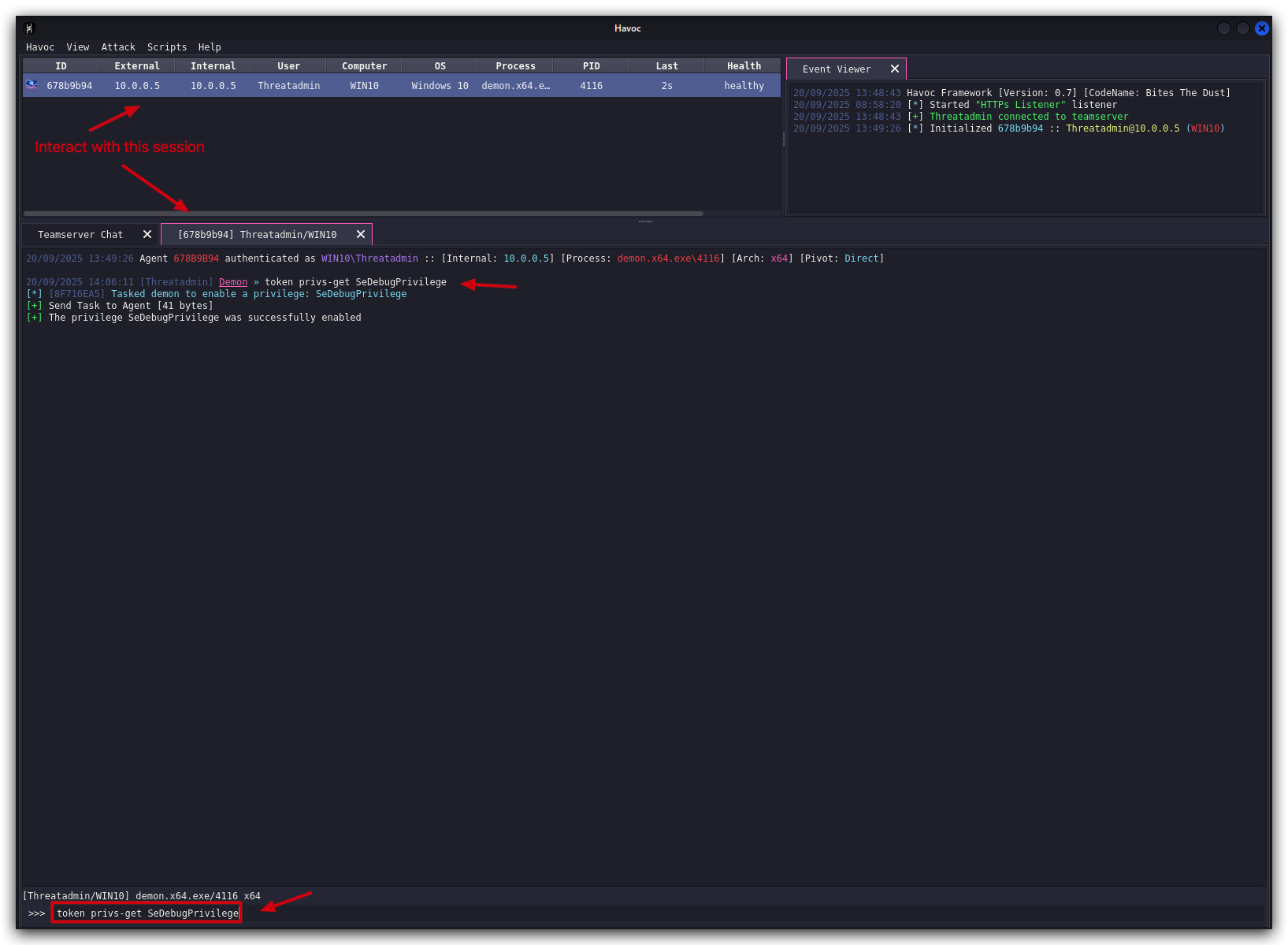This screenshot has height=945, width=1288.
Task: Open the View menu
Action: pos(78,47)
